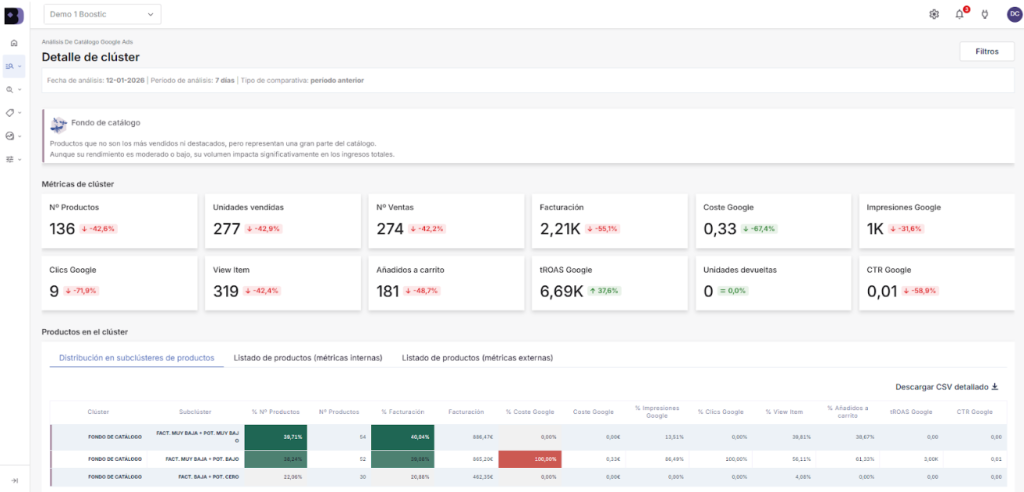The width and height of the screenshot is (1024, 492).
Task: Open the settings gear icon in header
Action: (x=934, y=14)
